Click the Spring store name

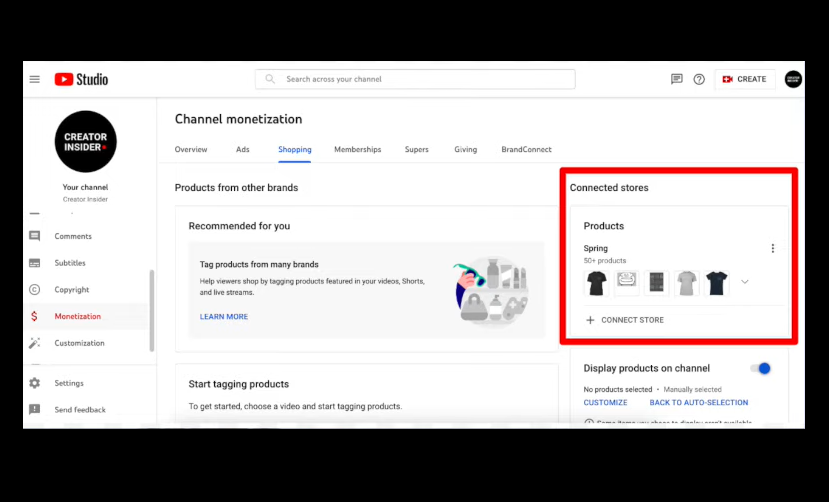[x=595, y=248]
